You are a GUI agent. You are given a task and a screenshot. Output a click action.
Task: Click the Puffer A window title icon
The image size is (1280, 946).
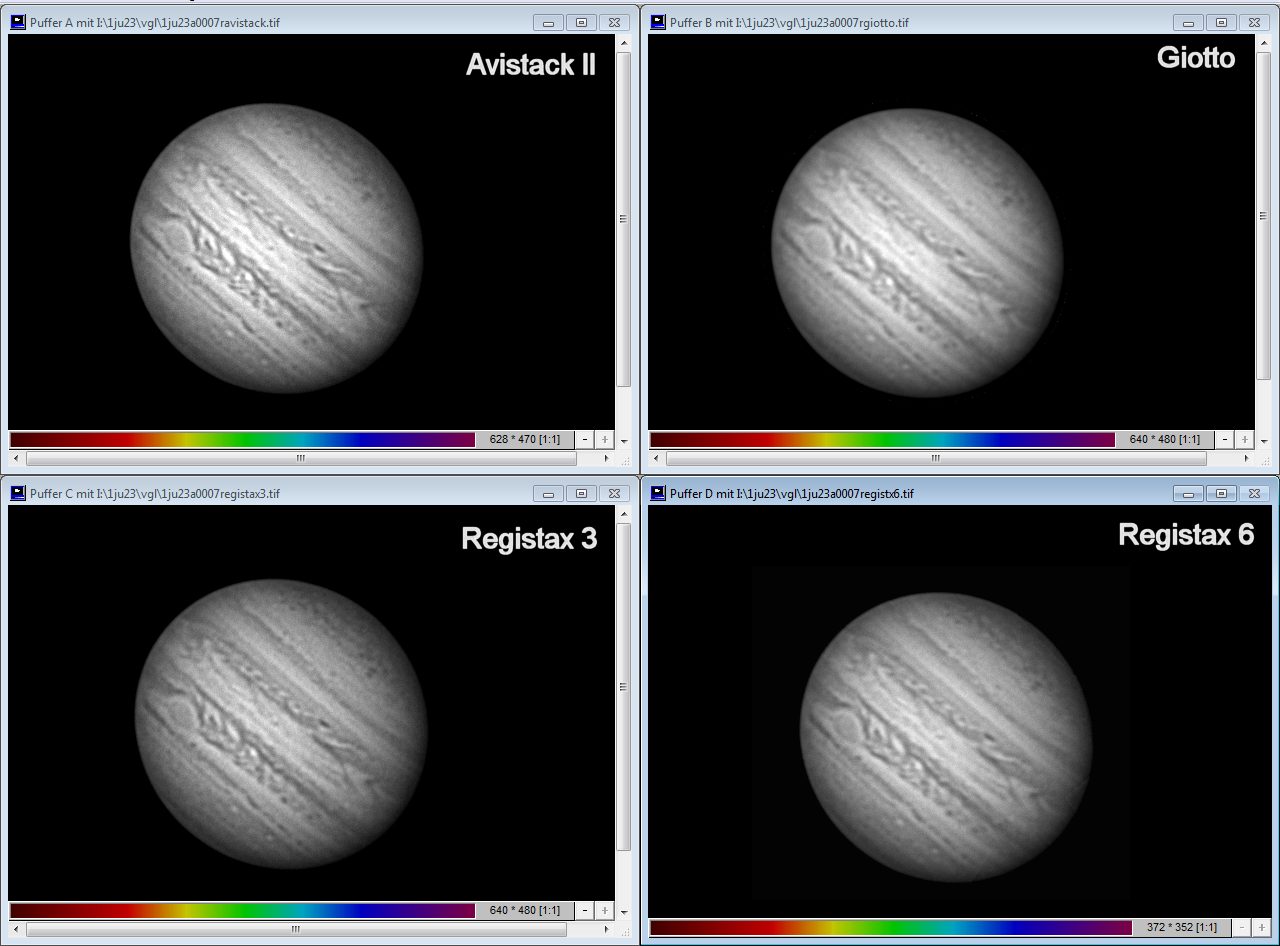(x=17, y=22)
